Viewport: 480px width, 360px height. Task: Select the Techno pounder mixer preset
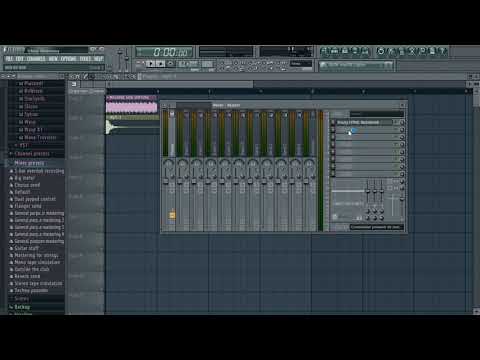coord(31,290)
